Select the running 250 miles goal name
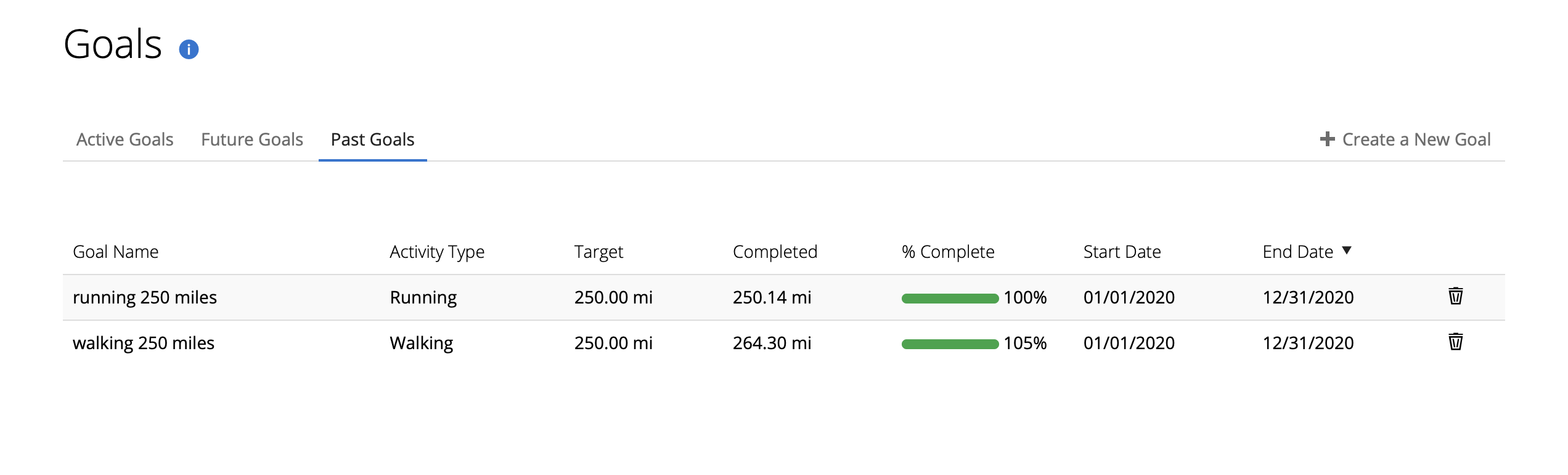 pos(145,297)
